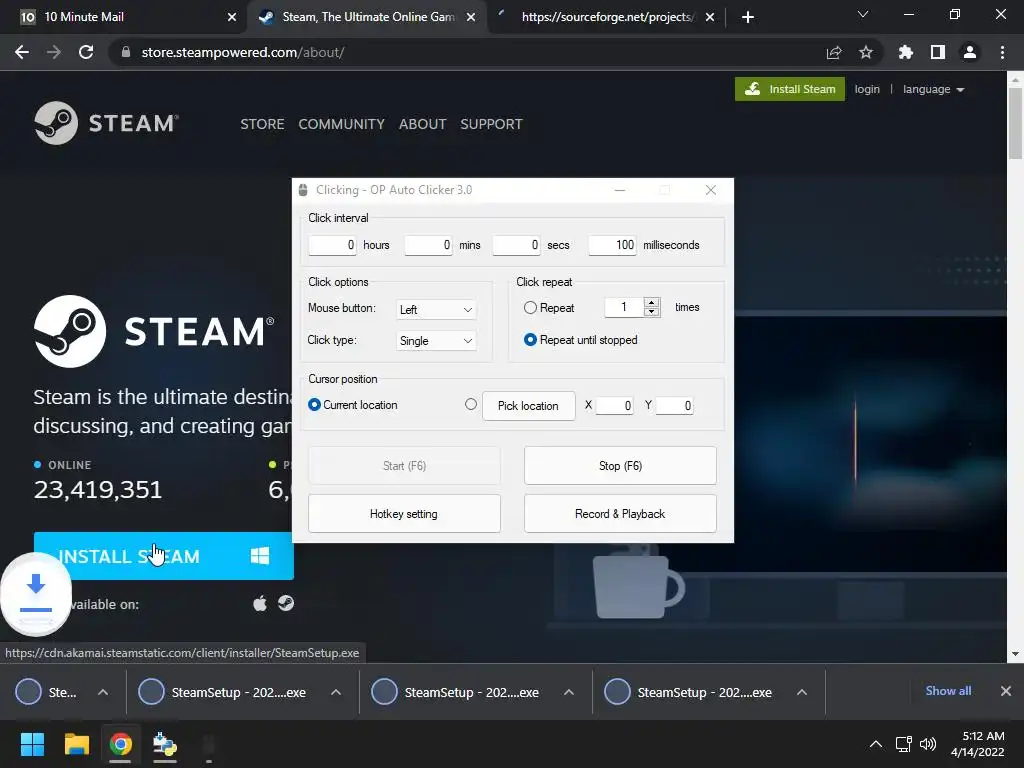This screenshot has width=1024, height=768.
Task: Open the Click type dropdown
Action: point(436,341)
